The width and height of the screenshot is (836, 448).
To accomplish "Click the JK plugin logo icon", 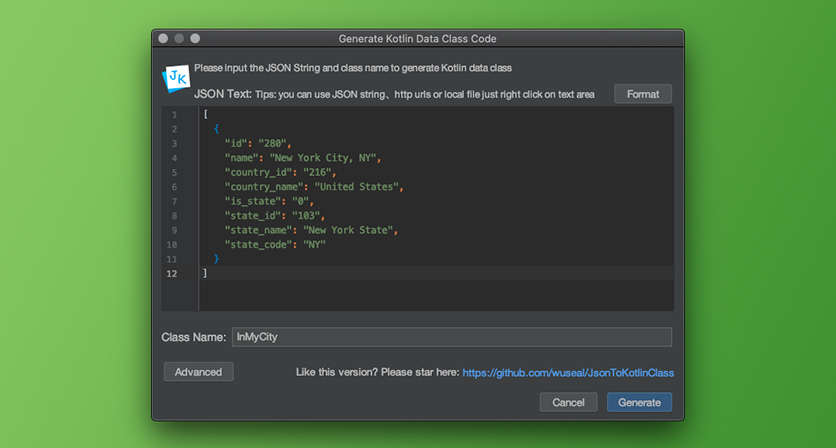I will [176, 78].
